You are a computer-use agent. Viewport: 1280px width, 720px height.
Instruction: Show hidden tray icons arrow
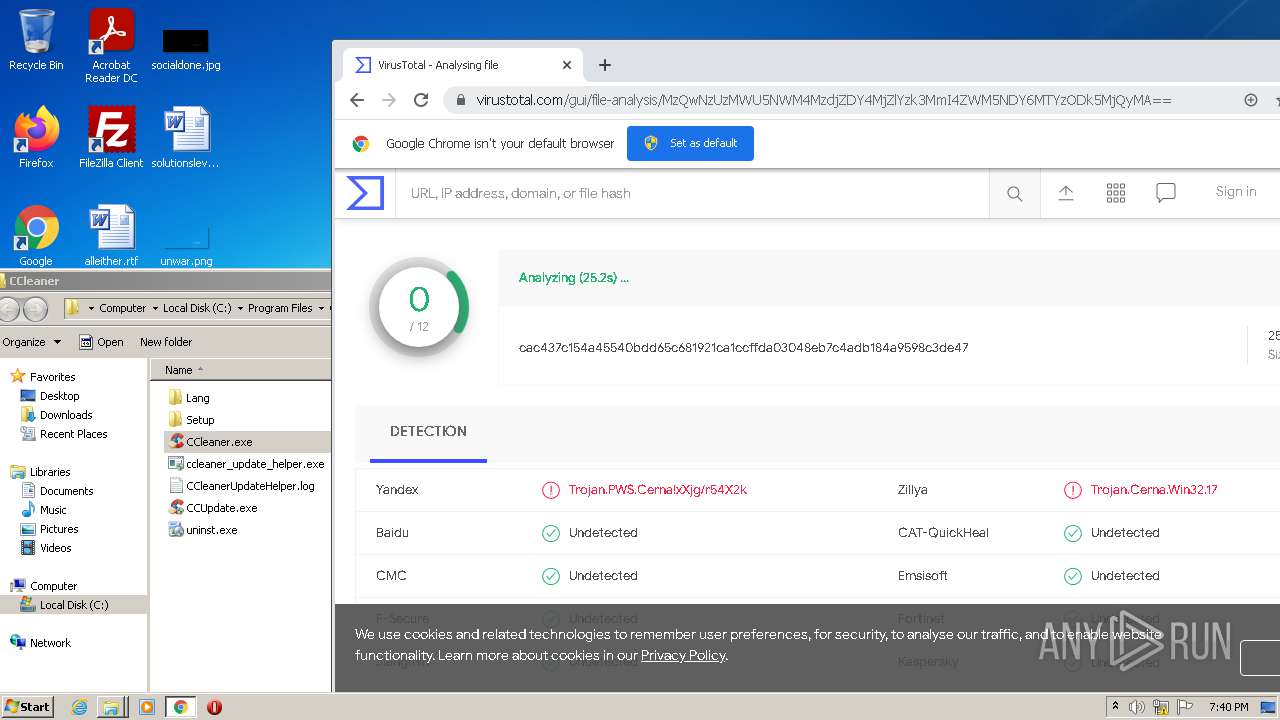click(1116, 707)
